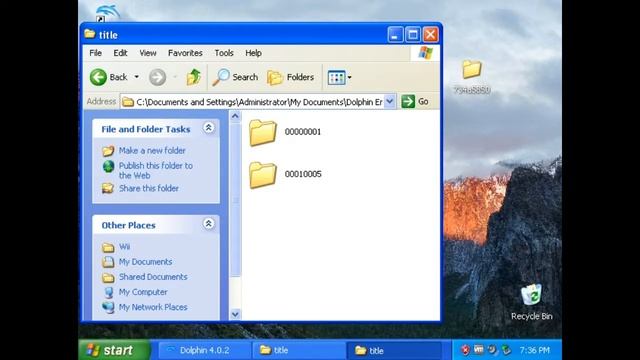Screen dimensions: 640x360
Task: Switch to Dolphin 4.0.2 taskbar button
Action: pyautogui.click(x=204, y=350)
